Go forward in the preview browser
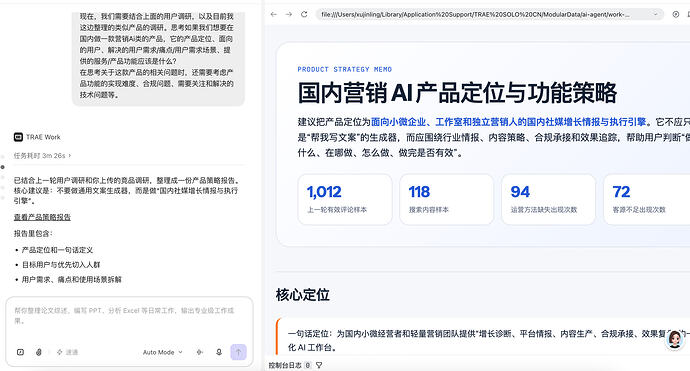The height and width of the screenshot is (371, 690). 289,15
